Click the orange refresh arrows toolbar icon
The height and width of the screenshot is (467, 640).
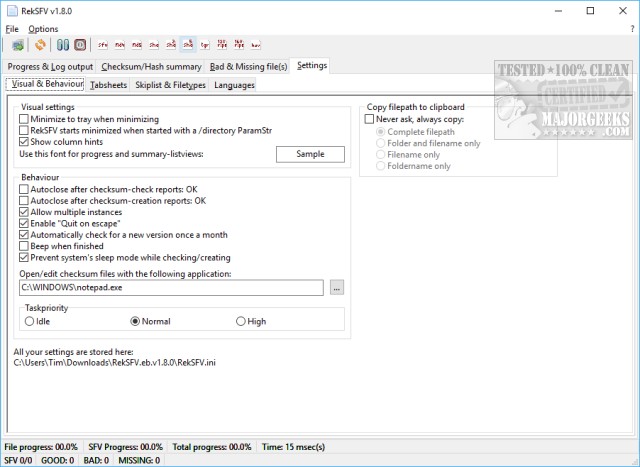pyautogui.click(x=40, y=45)
